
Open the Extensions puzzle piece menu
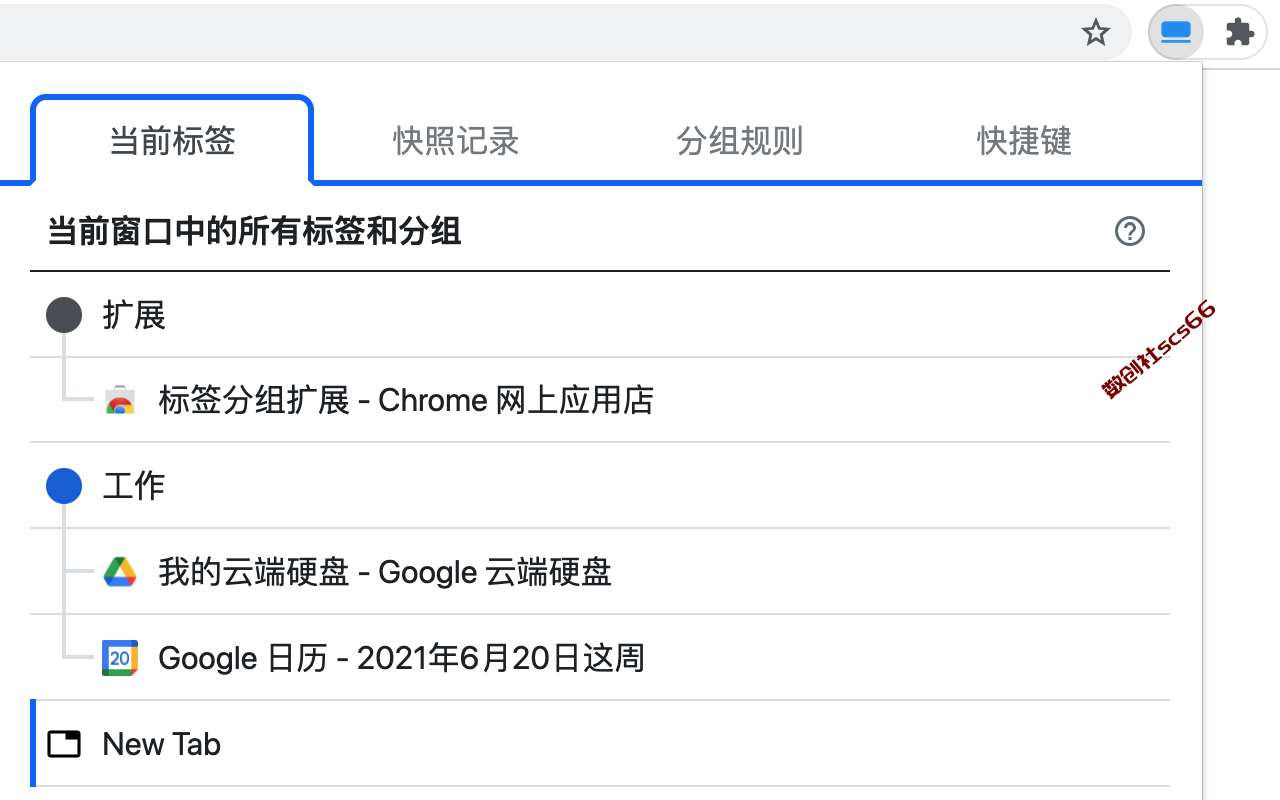click(1240, 33)
